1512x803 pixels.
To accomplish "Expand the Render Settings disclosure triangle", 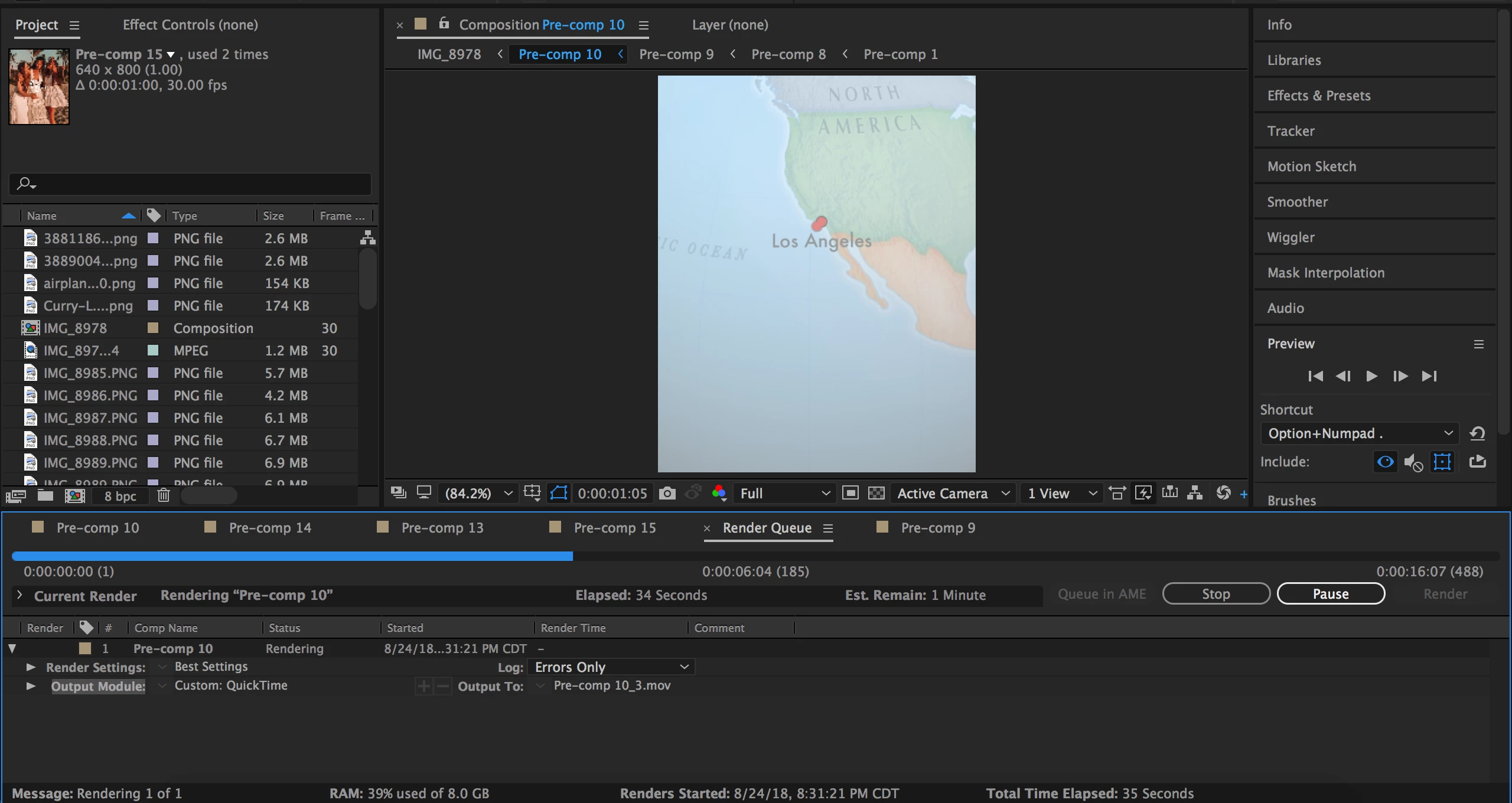I will click(31, 667).
